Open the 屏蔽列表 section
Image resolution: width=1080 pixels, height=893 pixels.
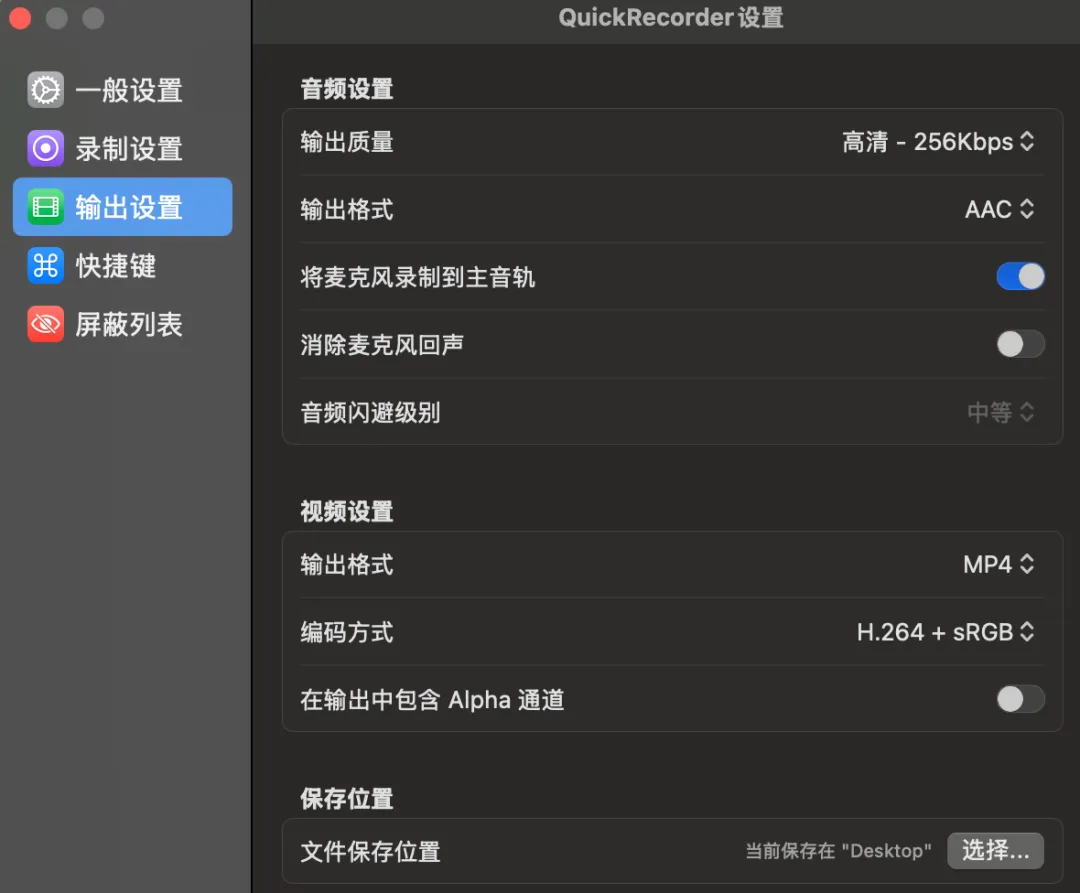[x=123, y=324]
